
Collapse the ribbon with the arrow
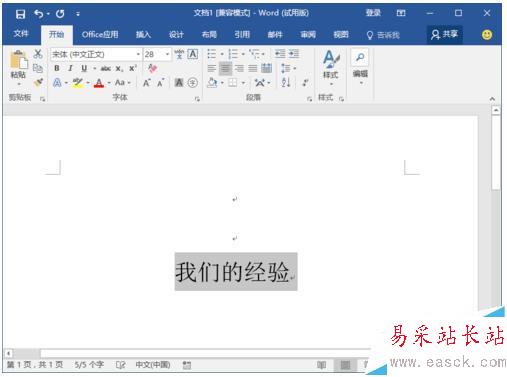[492, 99]
